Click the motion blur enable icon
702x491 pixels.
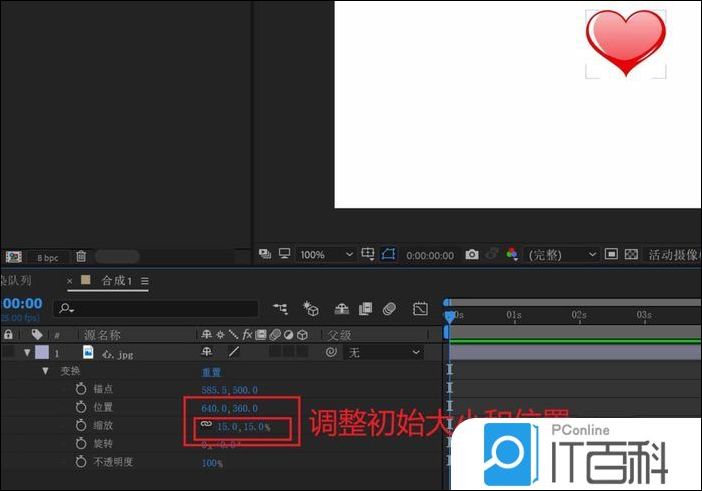(390, 309)
